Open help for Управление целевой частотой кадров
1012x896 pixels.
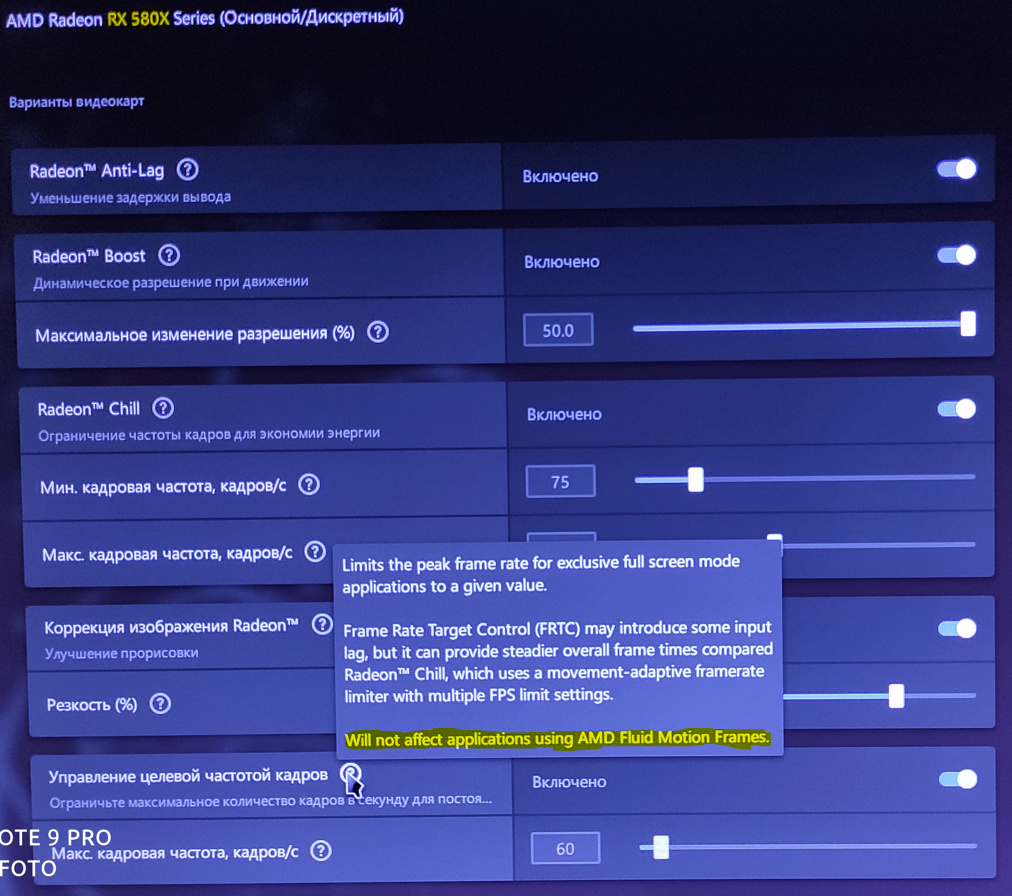coord(350,773)
